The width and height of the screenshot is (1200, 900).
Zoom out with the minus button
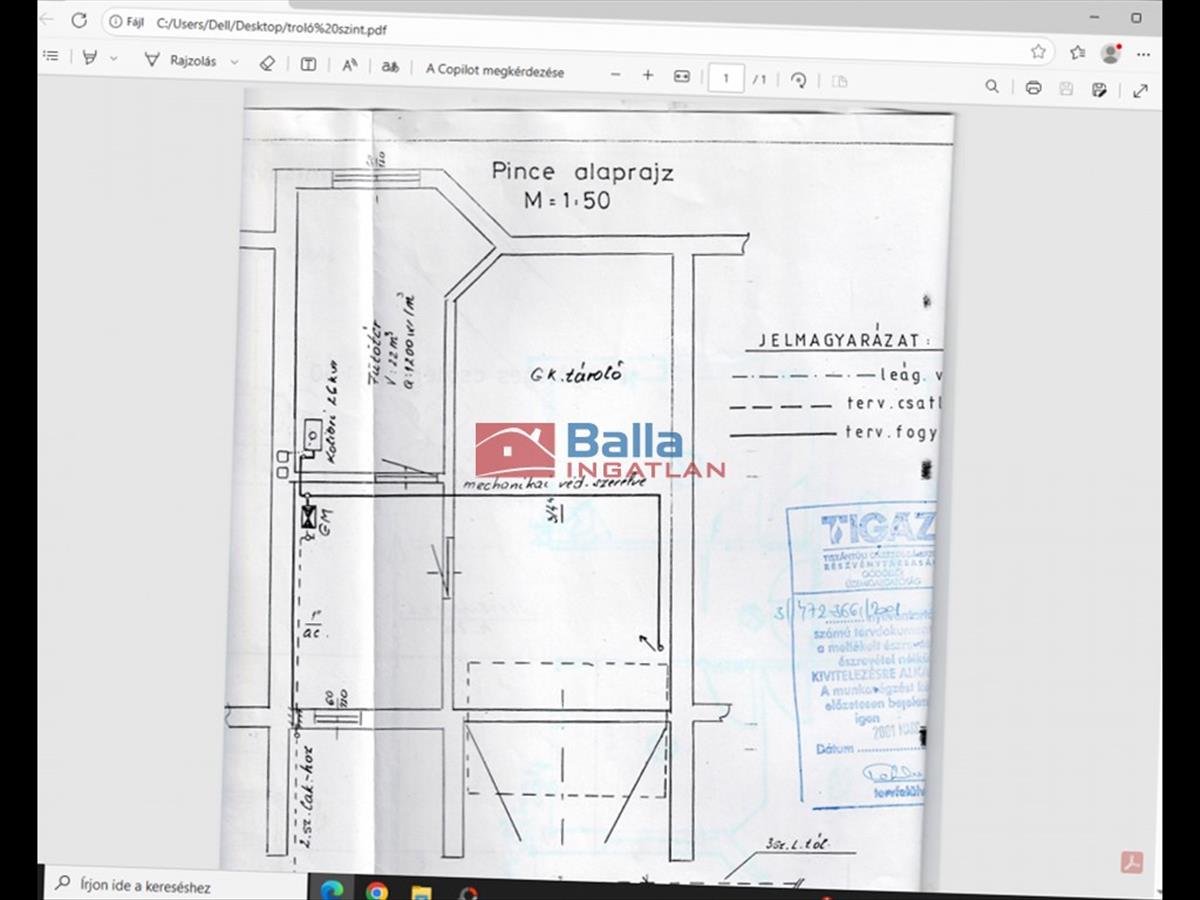coord(615,74)
